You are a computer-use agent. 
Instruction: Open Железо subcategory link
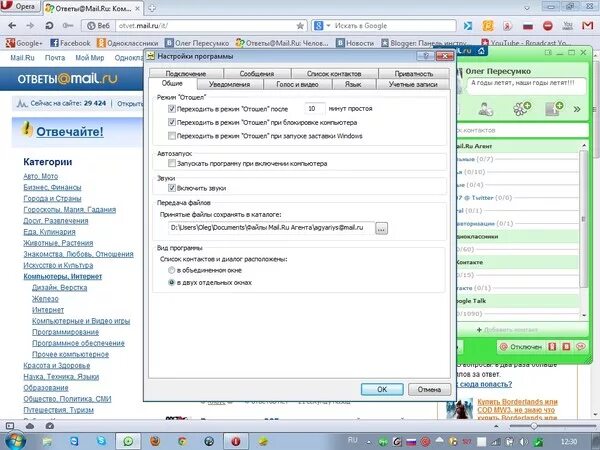pyautogui.click(x=45, y=298)
